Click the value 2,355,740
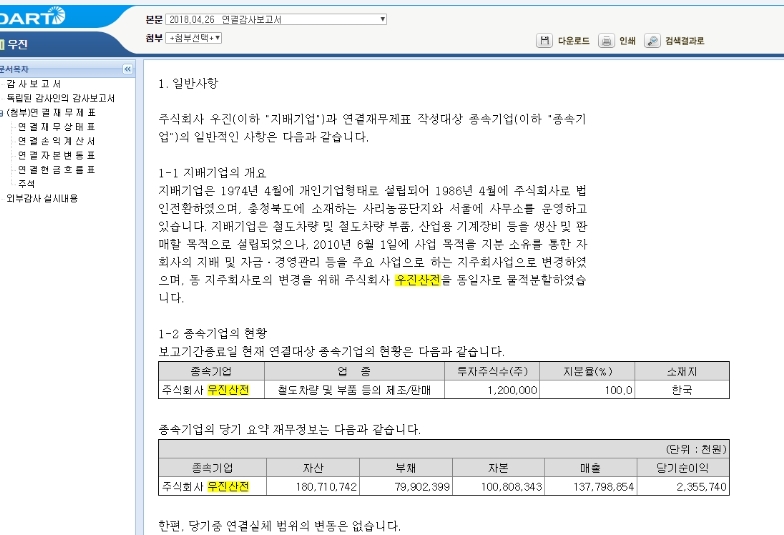The width and height of the screenshot is (784, 535). [701, 486]
